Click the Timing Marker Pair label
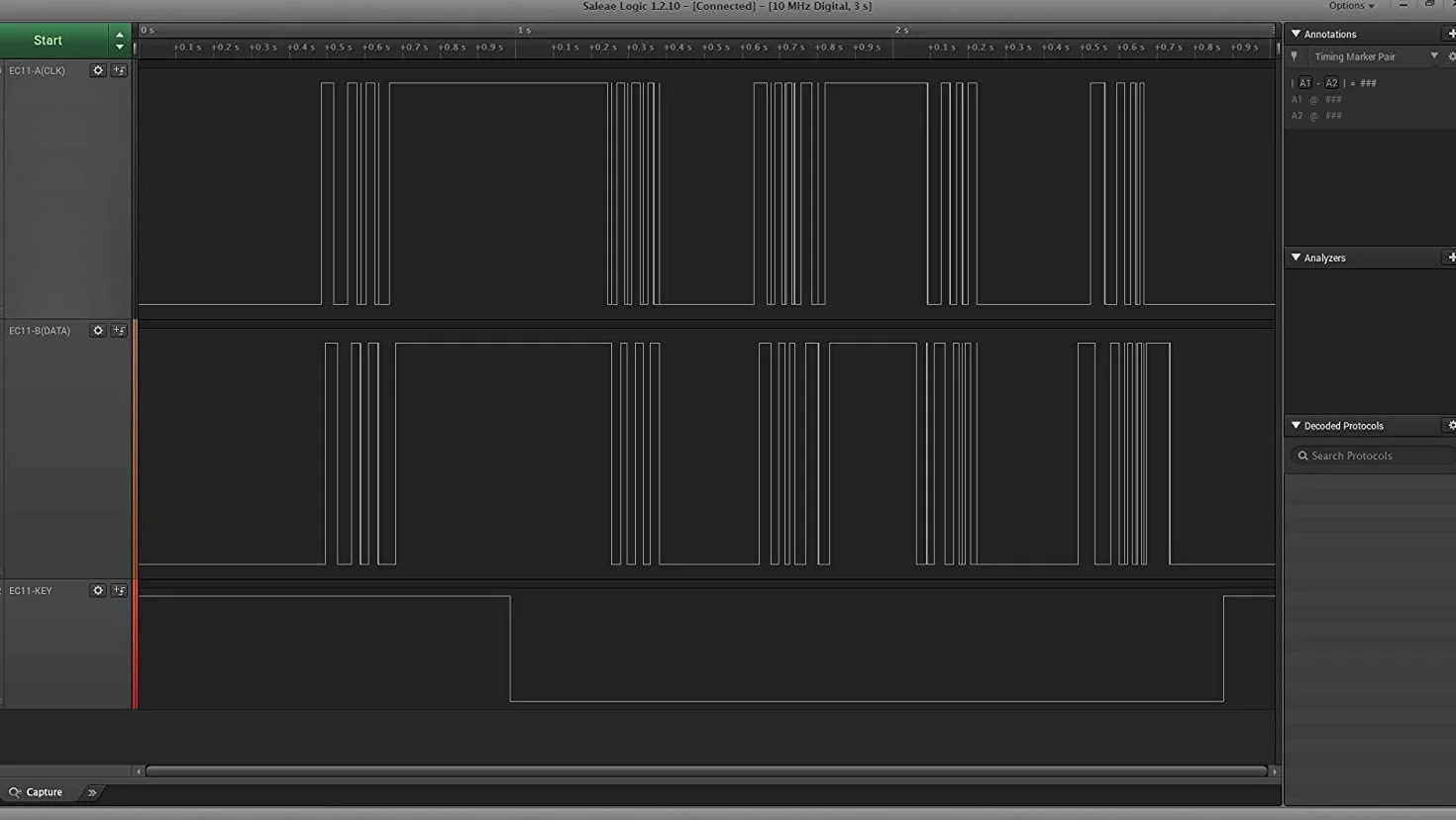The height and width of the screenshot is (820, 1456). point(1354,56)
